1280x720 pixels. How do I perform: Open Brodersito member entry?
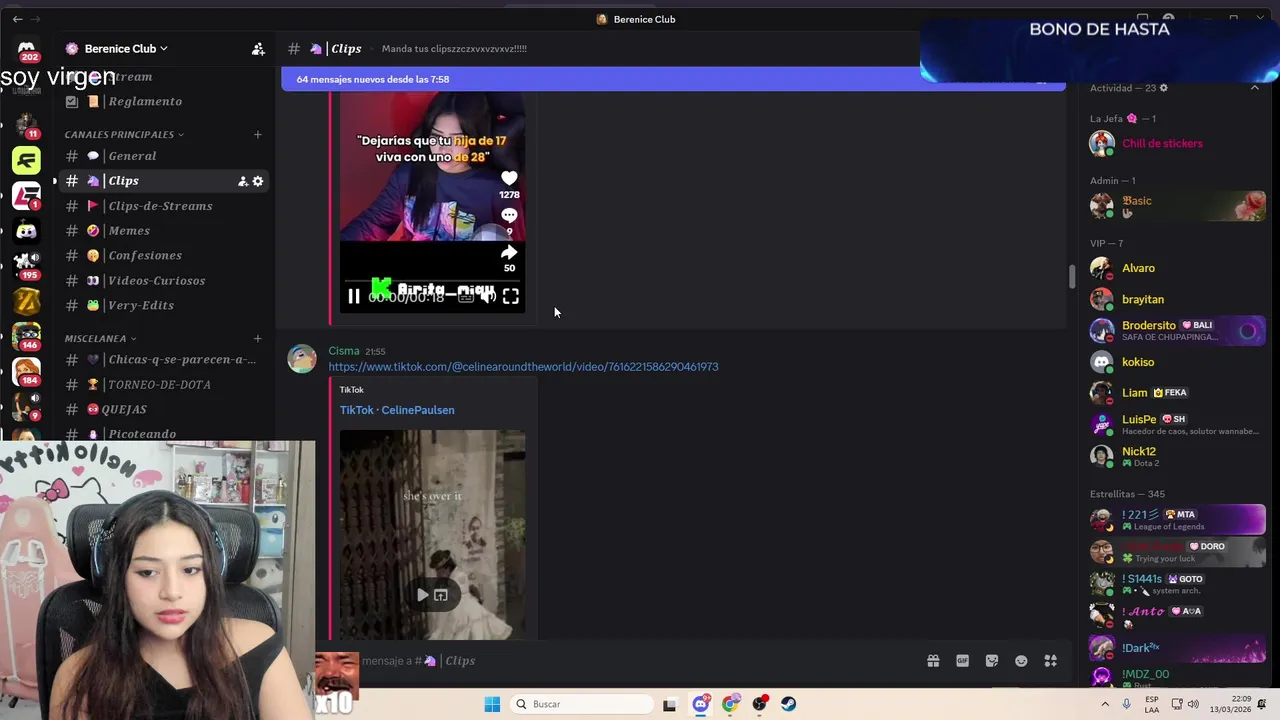[1175, 330]
